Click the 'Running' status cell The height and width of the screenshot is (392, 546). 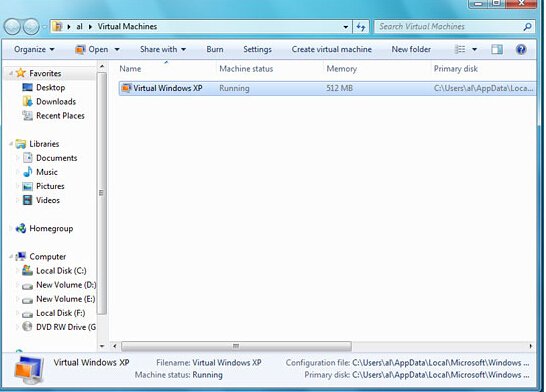tap(234, 88)
